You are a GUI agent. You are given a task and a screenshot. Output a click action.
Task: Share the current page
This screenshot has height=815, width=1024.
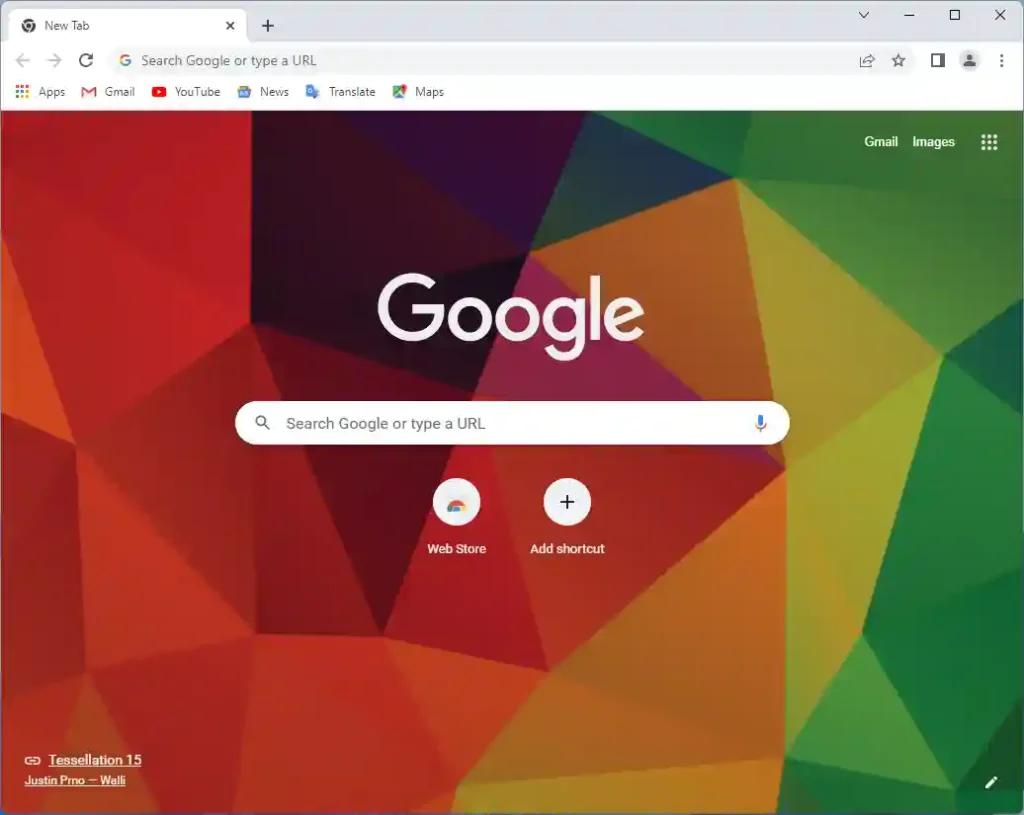click(x=866, y=60)
